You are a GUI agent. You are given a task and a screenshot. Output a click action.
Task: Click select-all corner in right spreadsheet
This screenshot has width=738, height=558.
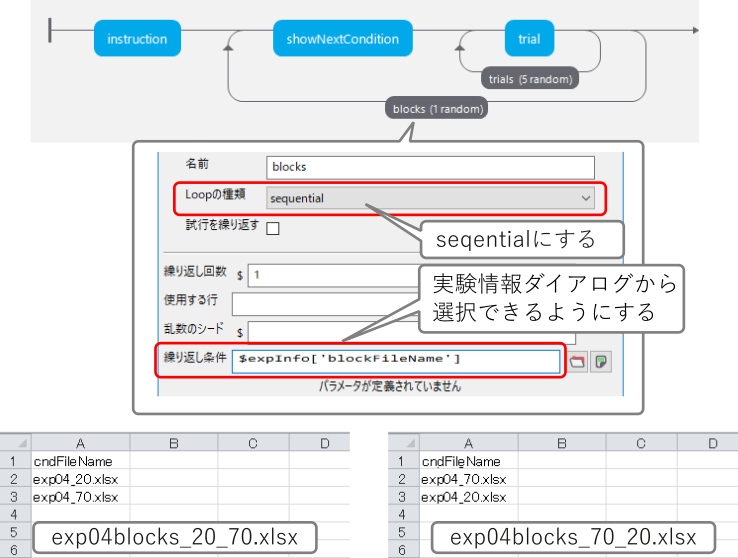[x=404, y=443]
